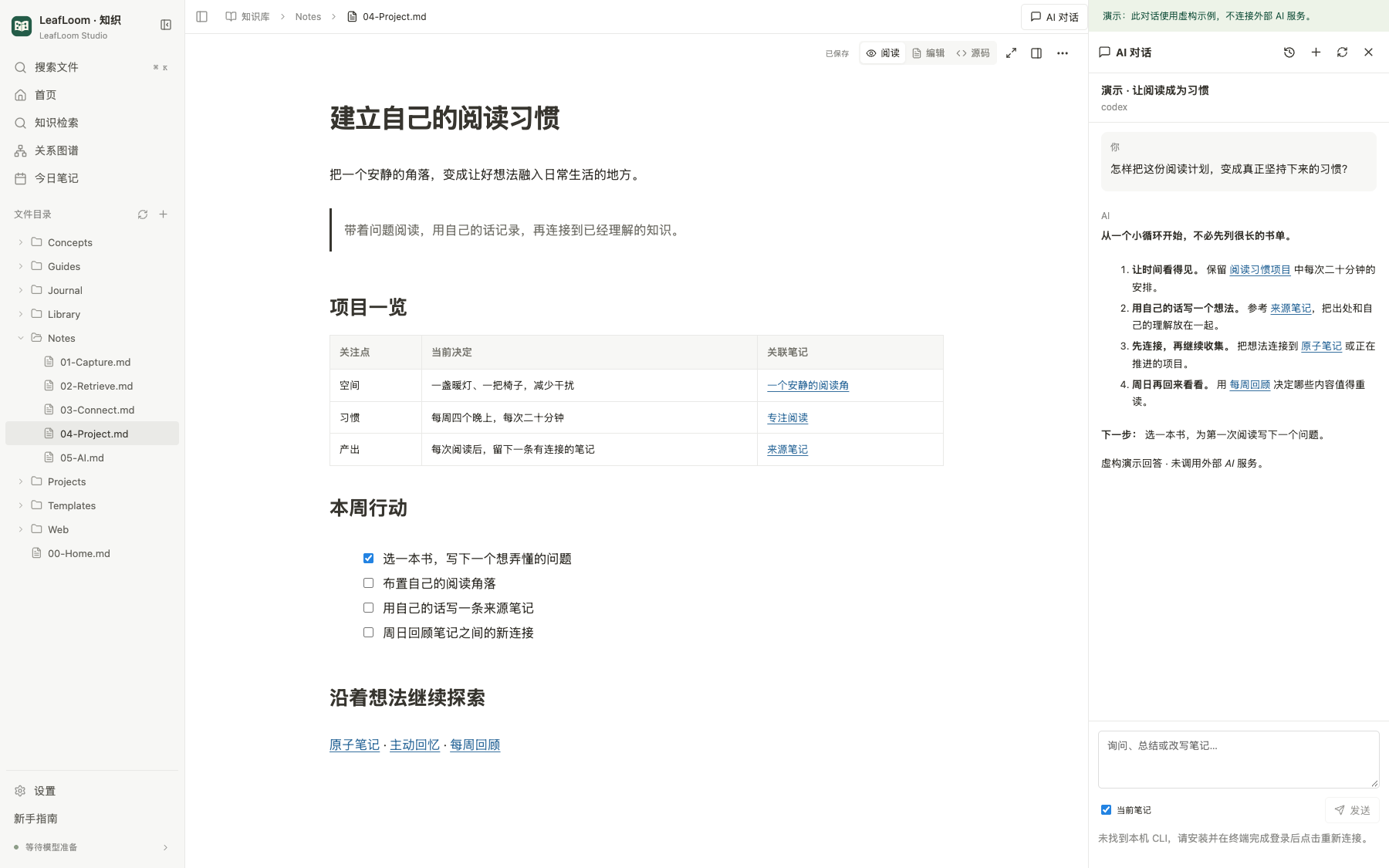Switch to 编辑 edit mode
Viewport: 1389px width, 868px height.
928,53
